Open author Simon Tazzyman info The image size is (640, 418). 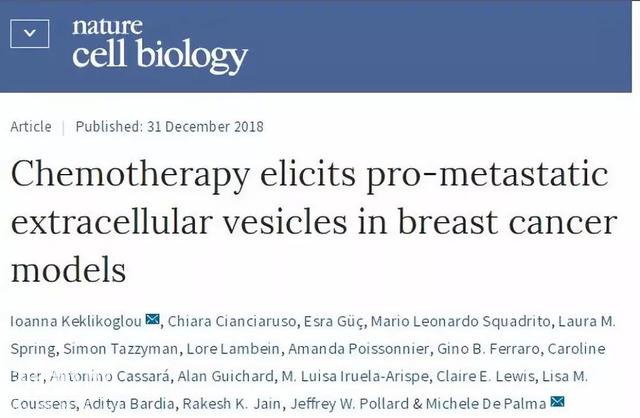point(120,349)
